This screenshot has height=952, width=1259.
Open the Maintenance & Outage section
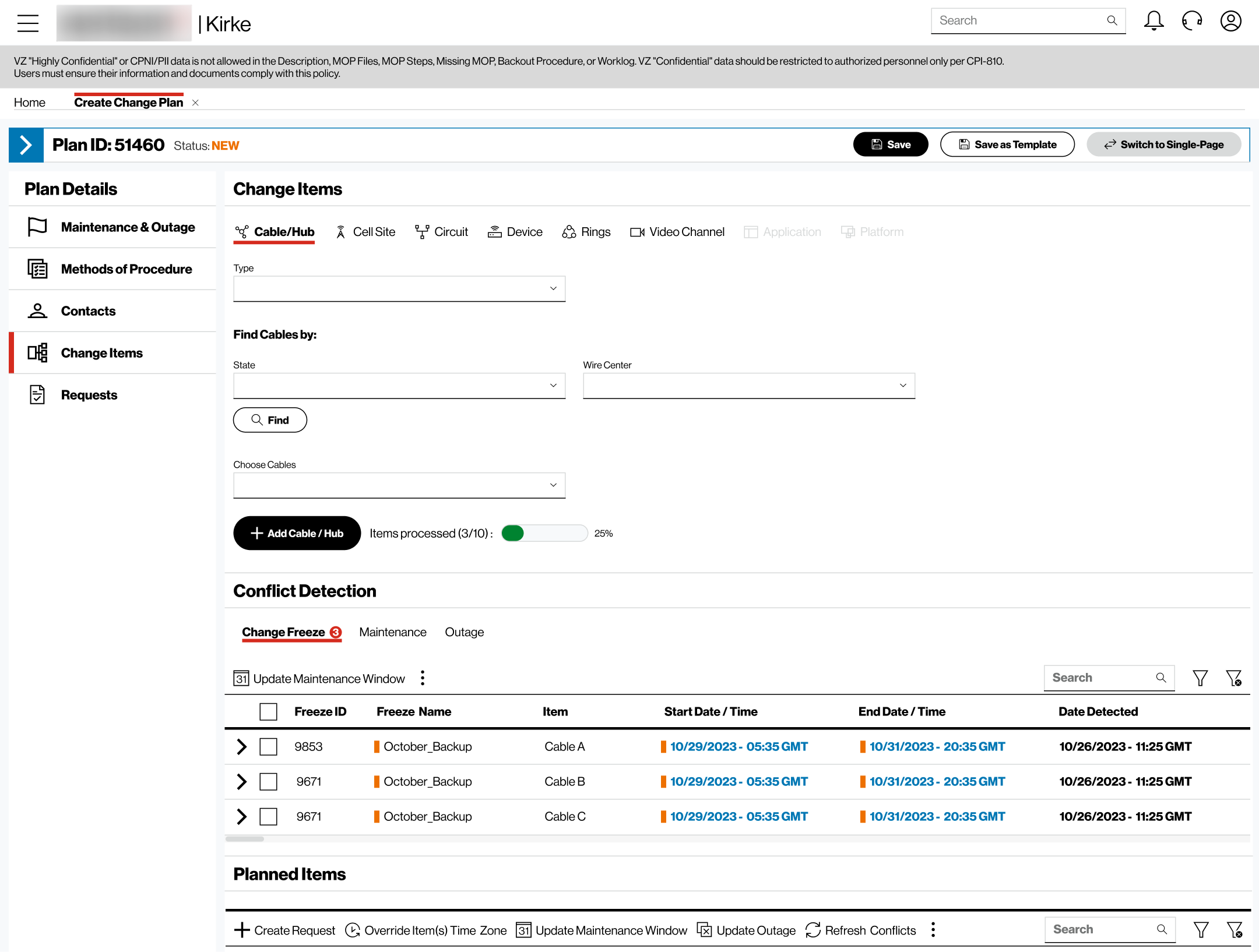pyautogui.click(x=113, y=227)
